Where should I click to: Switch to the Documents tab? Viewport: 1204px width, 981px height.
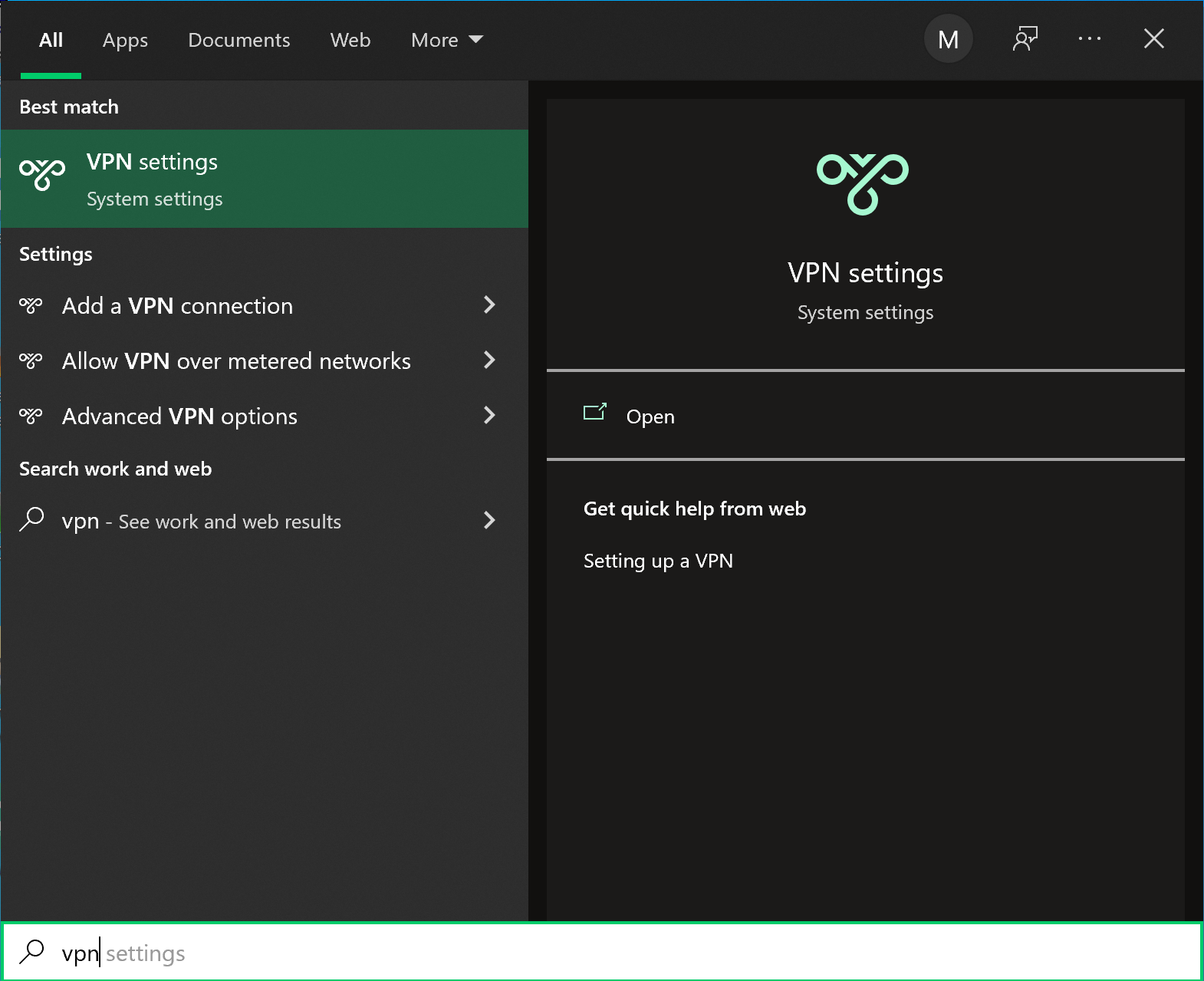[239, 40]
